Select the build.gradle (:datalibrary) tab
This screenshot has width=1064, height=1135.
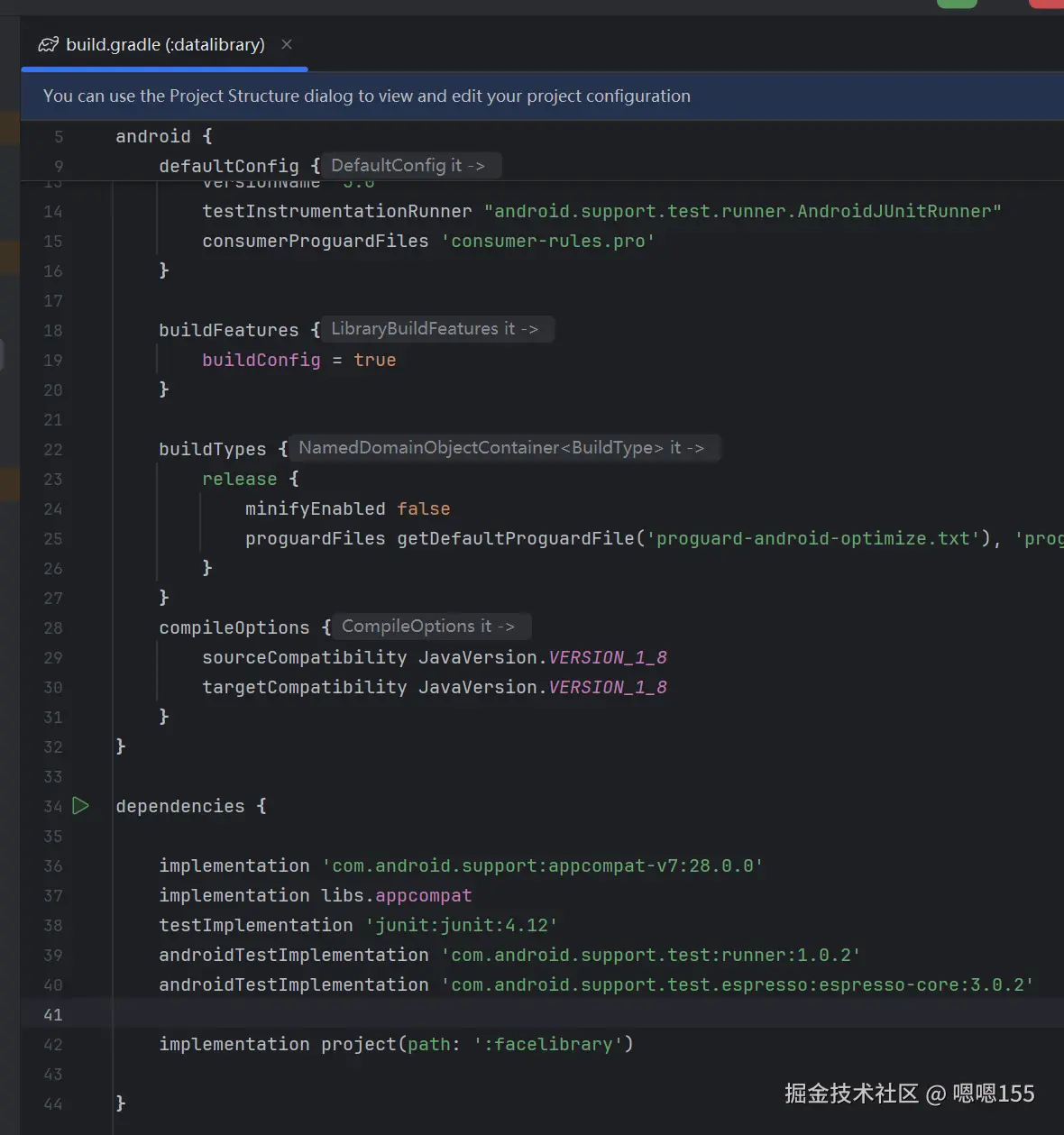165,44
